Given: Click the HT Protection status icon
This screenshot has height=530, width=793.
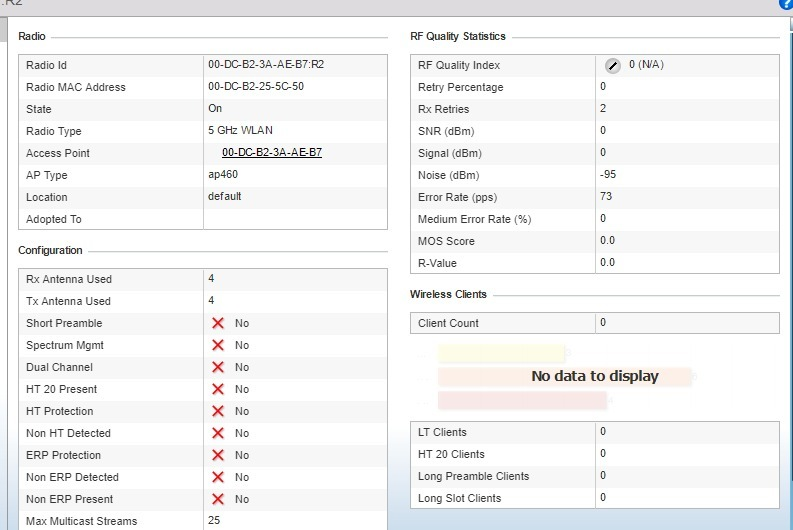Looking at the screenshot, I should click(x=218, y=411).
